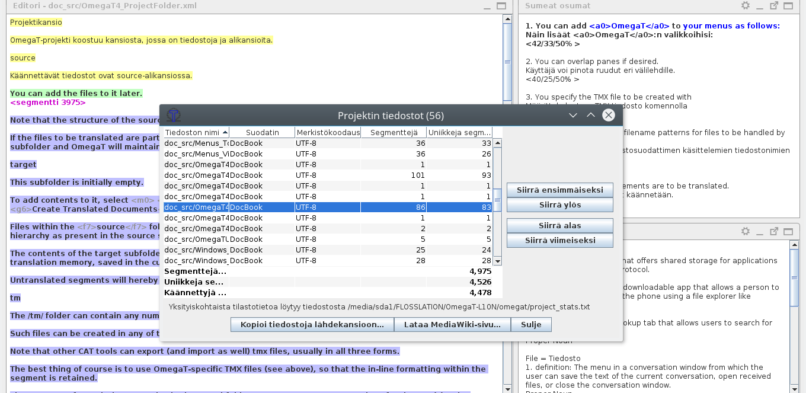Click Kopioi tiedostoja lähdekansioon... button
Image resolution: width=806 pixels, height=393 pixels.
(312, 325)
